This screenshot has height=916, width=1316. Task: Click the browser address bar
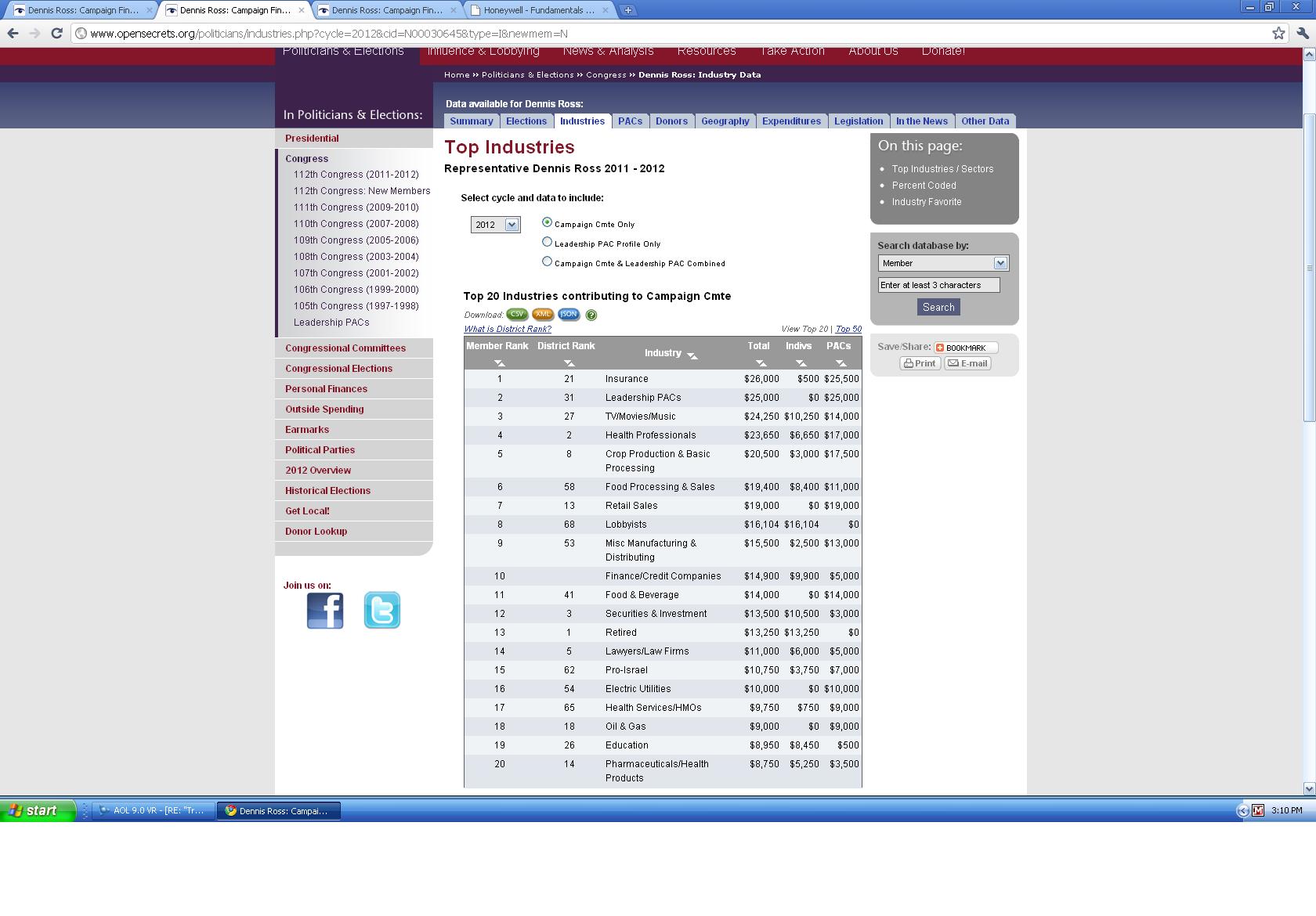674,33
